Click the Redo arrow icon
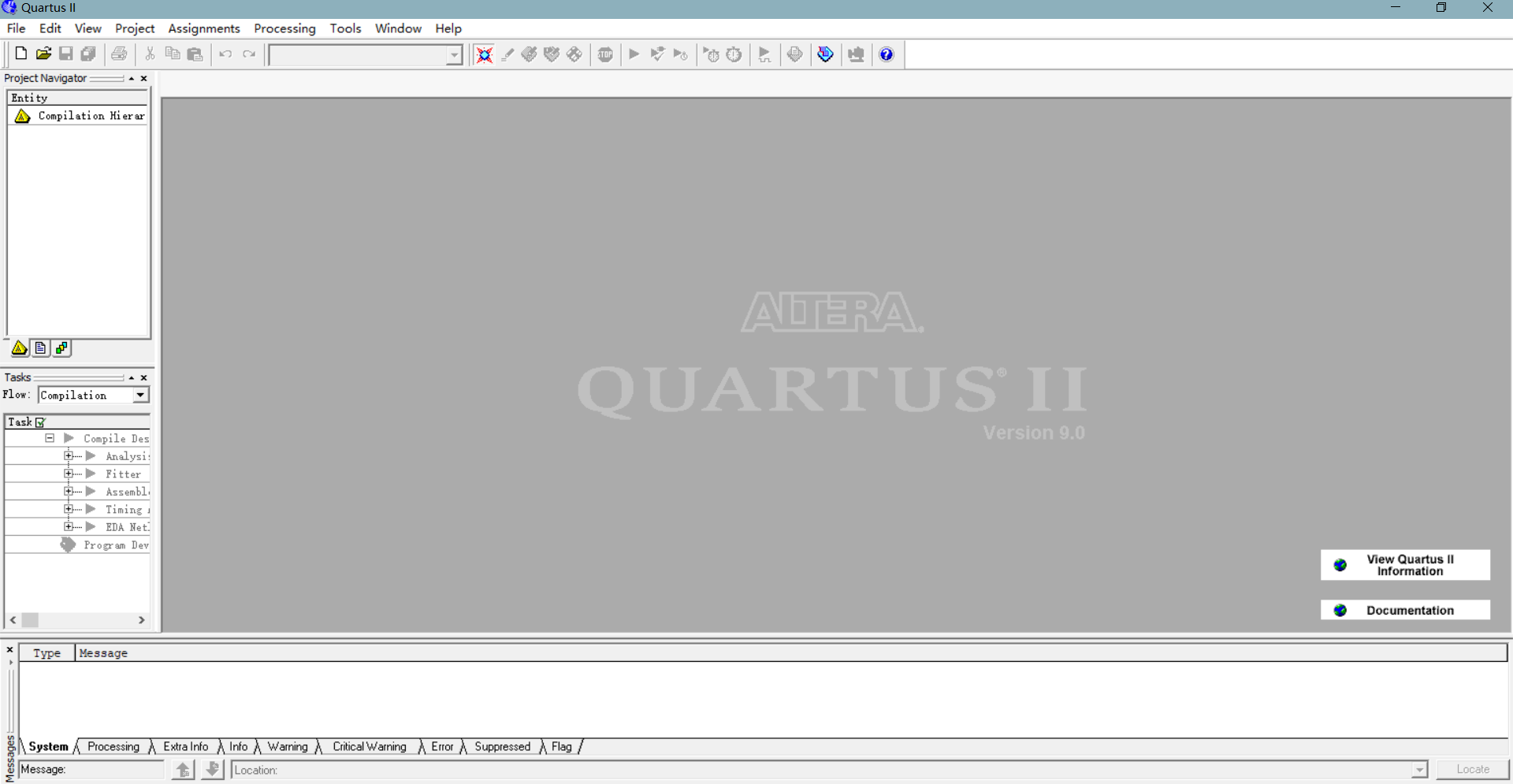The image size is (1513, 784). 249,54
